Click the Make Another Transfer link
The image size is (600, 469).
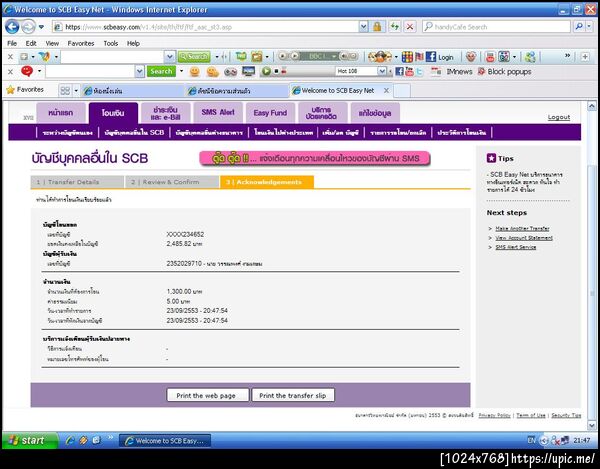pos(522,229)
